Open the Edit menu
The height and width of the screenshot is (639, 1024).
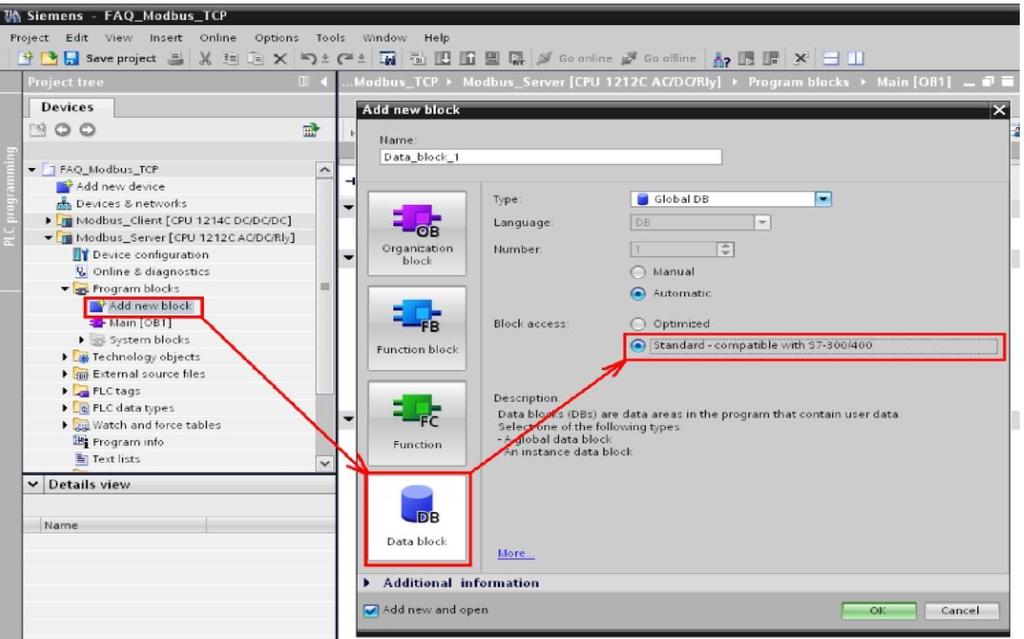coord(76,38)
